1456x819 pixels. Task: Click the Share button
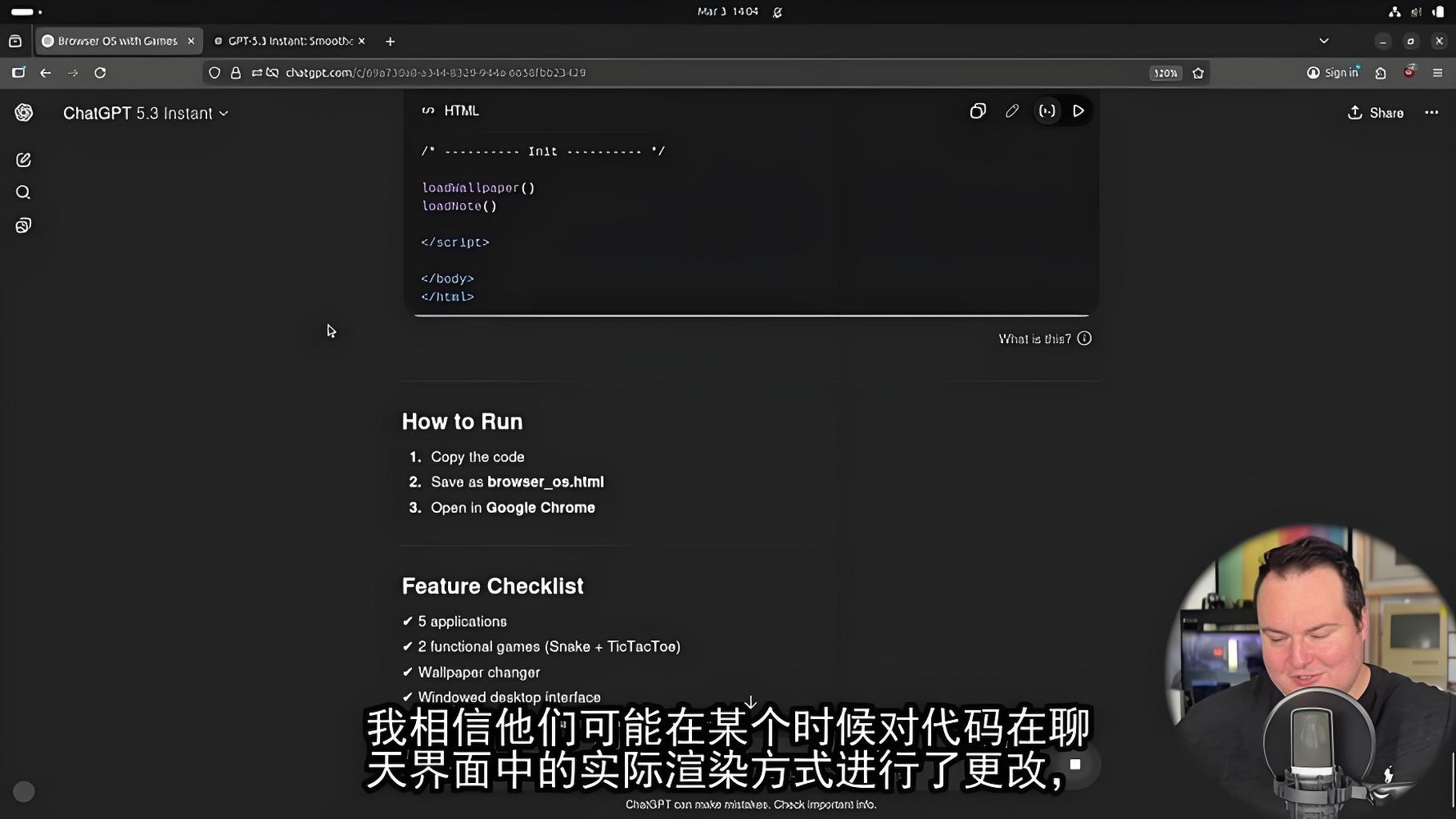pos(1374,113)
